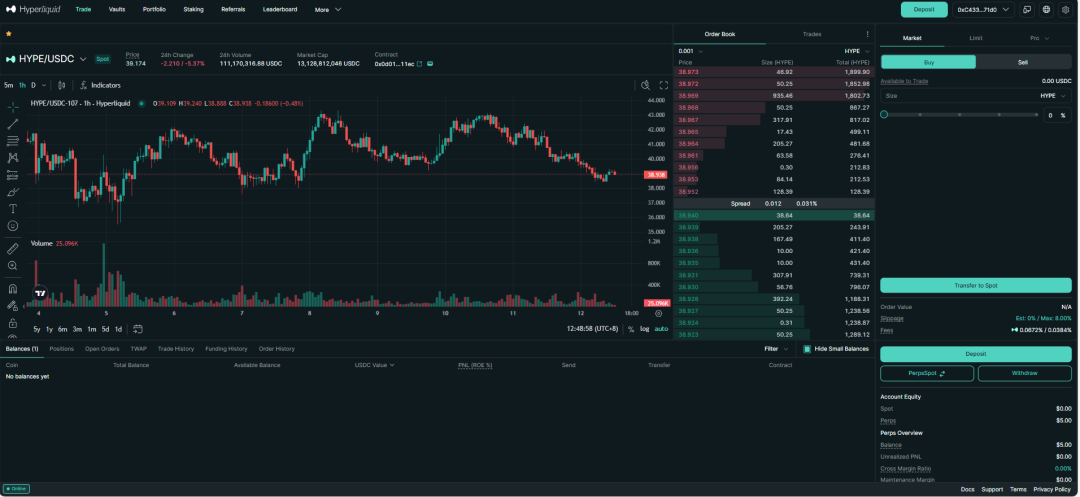Open the TradingView logo badge
The height and width of the screenshot is (497, 1080).
[x=39, y=293]
